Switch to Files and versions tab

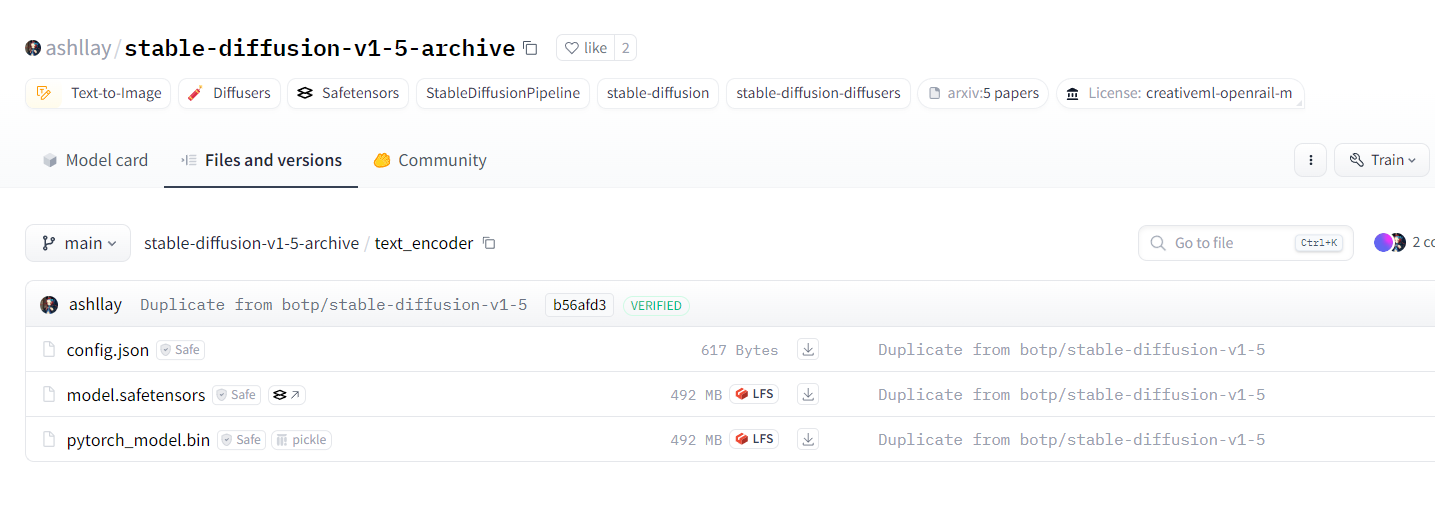261,160
